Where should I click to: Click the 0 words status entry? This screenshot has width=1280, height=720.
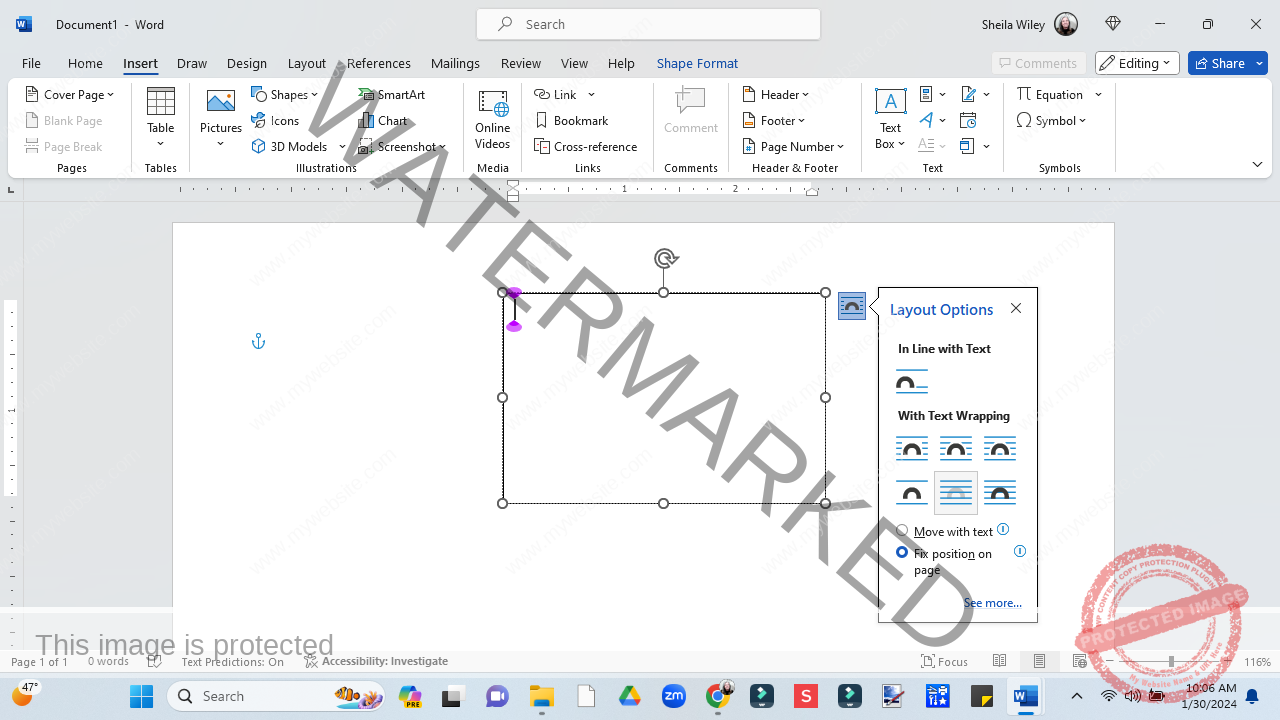[x=108, y=661]
